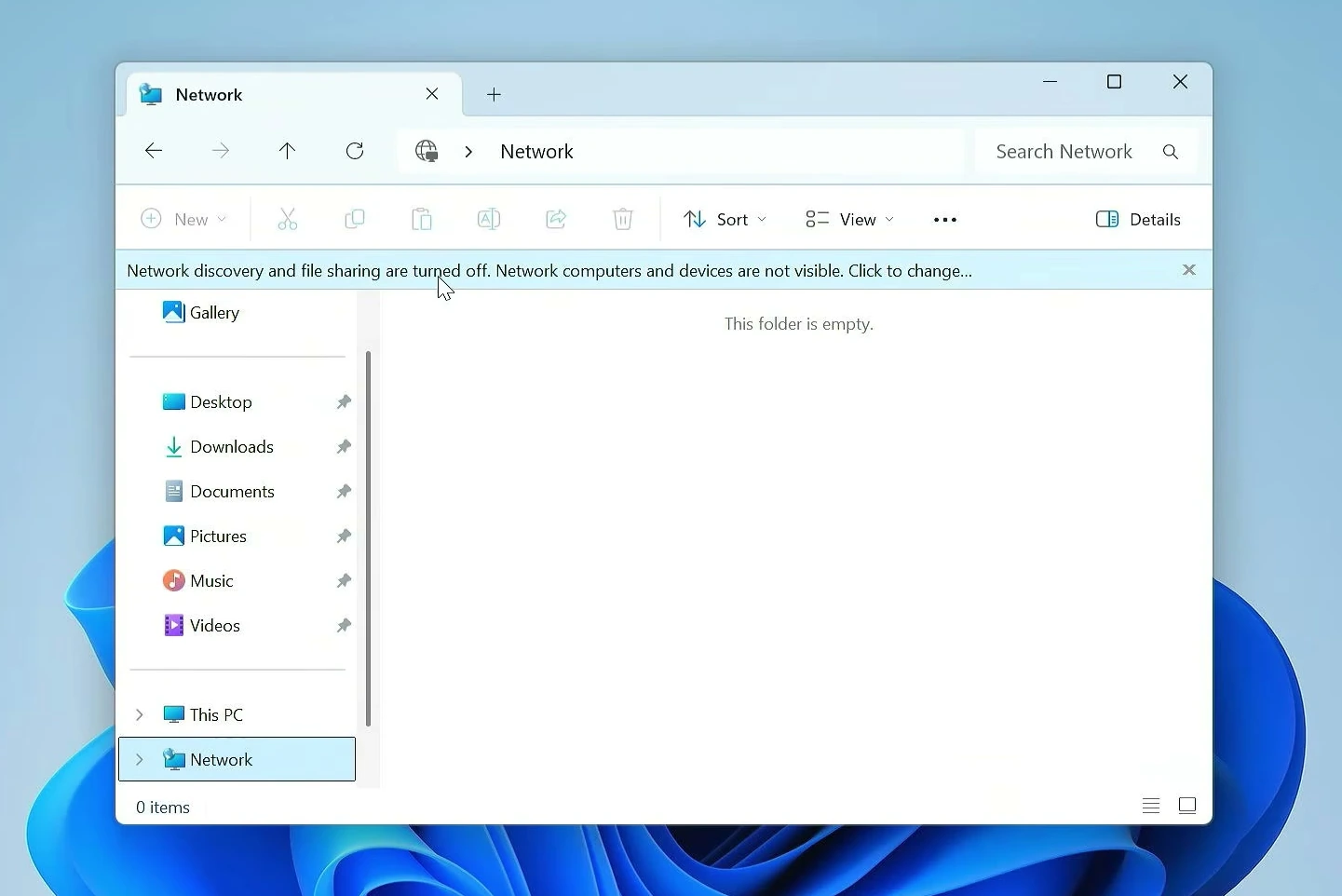The image size is (1342, 896).
Task: Unpin Documents using its pin icon
Action: tap(344, 492)
